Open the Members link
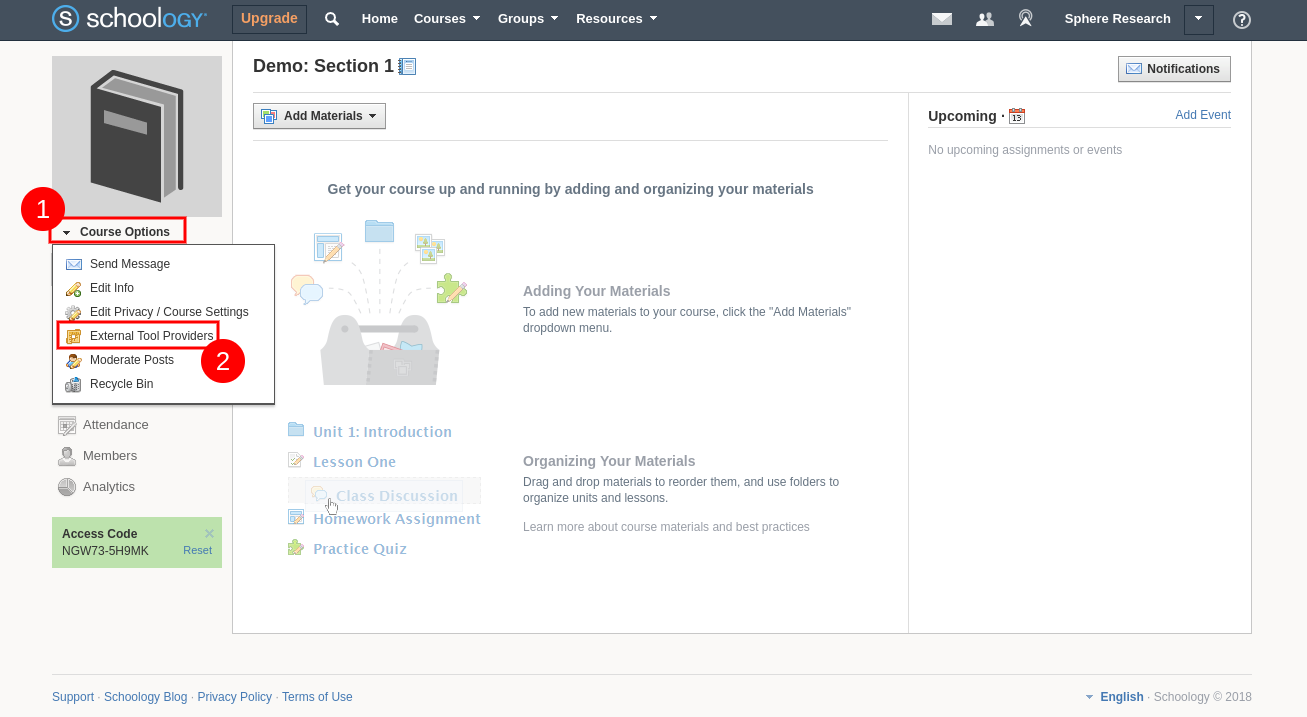This screenshot has width=1307, height=717. (x=110, y=456)
